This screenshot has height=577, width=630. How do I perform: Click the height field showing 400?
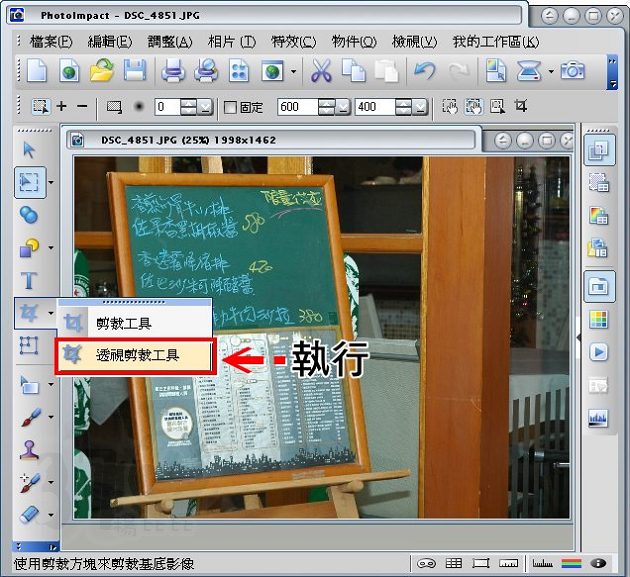coord(374,107)
